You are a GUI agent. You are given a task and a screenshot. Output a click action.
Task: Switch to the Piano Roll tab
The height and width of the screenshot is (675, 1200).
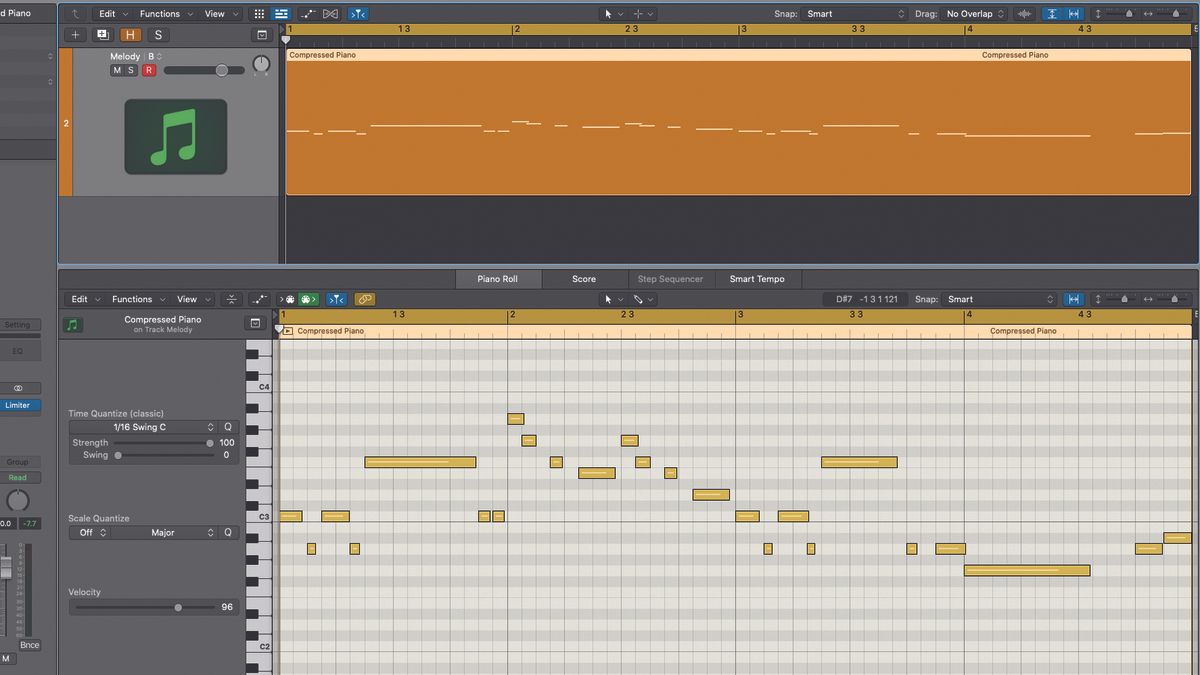[497, 279]
